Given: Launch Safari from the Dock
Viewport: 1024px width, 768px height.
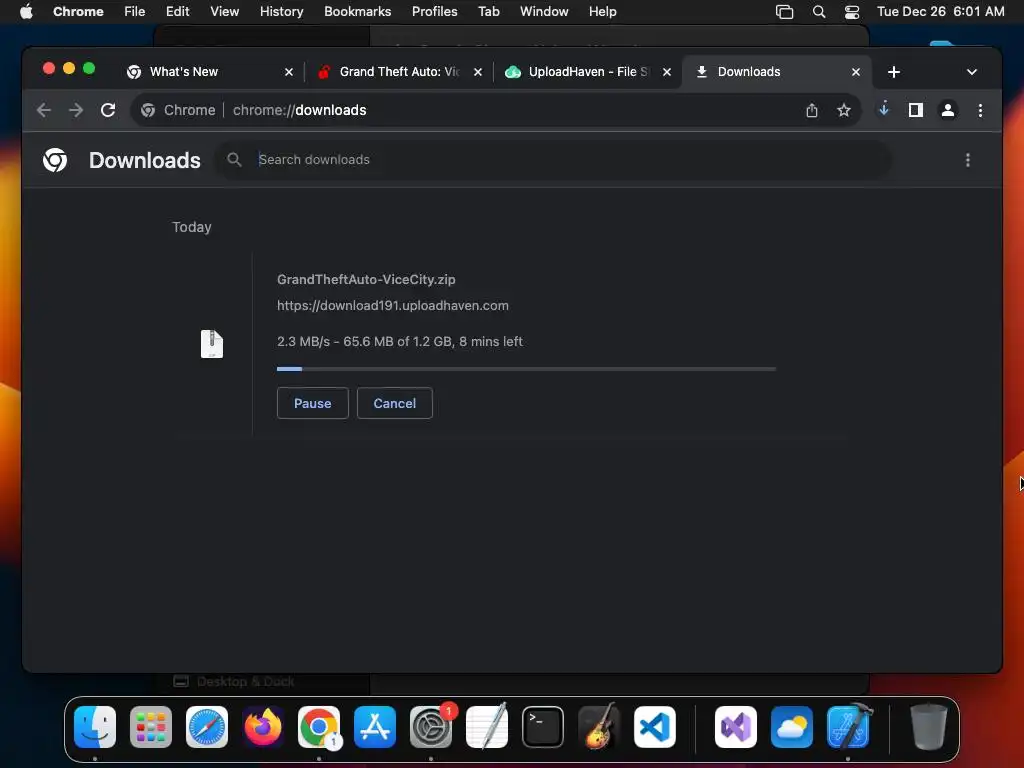Looking at the screenshot, I should [207, 727].
